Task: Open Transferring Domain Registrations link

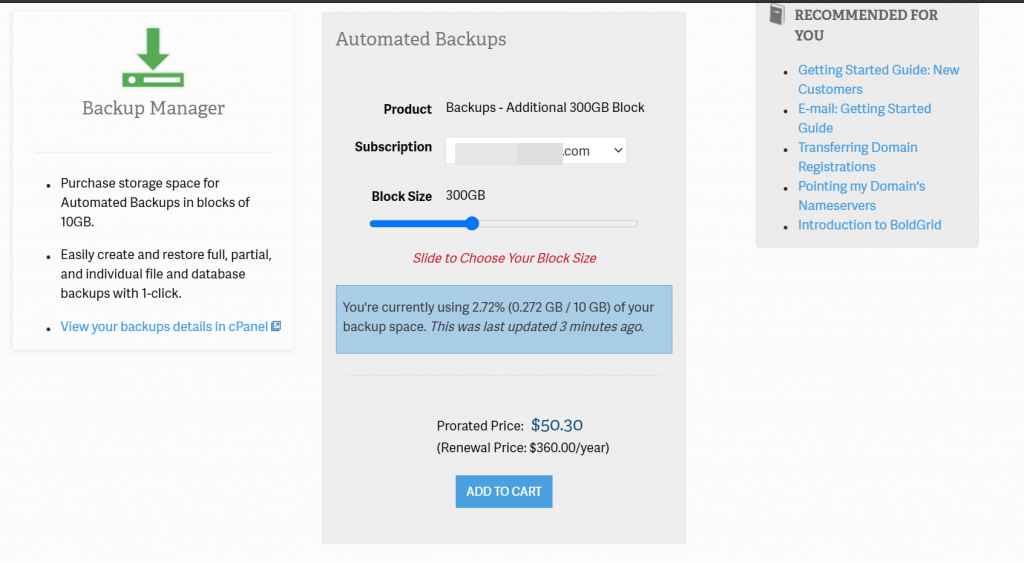Action: (857, 147)
